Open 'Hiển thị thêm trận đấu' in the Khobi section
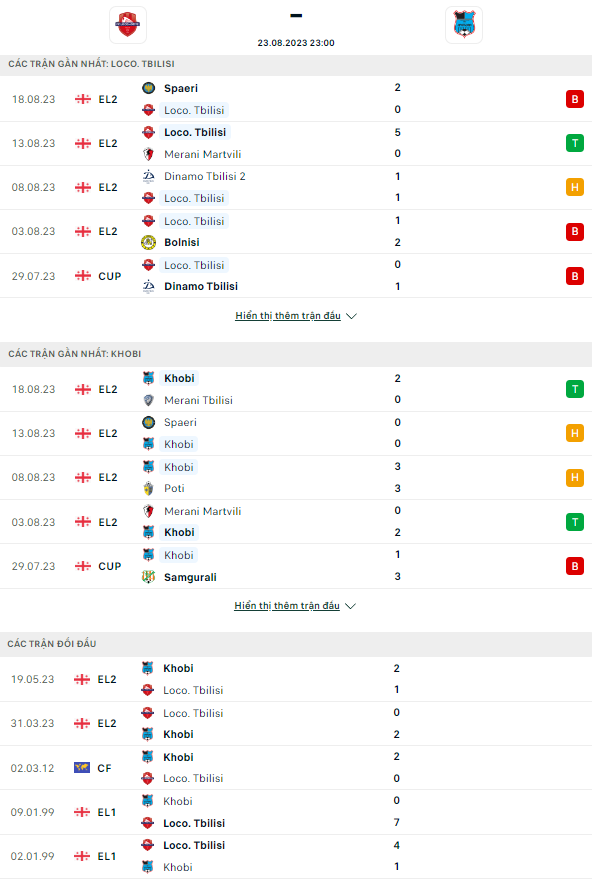This screenshot has width=592, height=880. (289, 605)
